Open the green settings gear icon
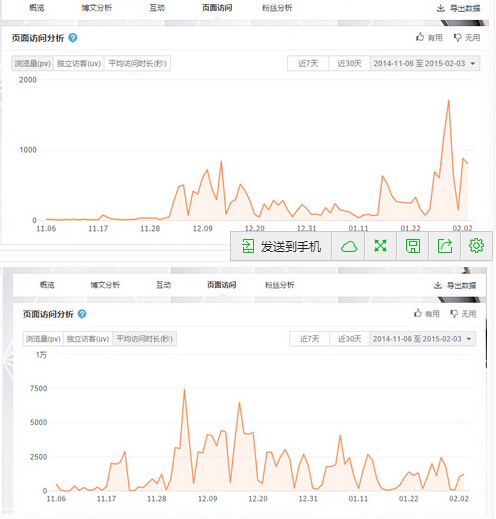This screenshot has width=496, height=519. 476,246
